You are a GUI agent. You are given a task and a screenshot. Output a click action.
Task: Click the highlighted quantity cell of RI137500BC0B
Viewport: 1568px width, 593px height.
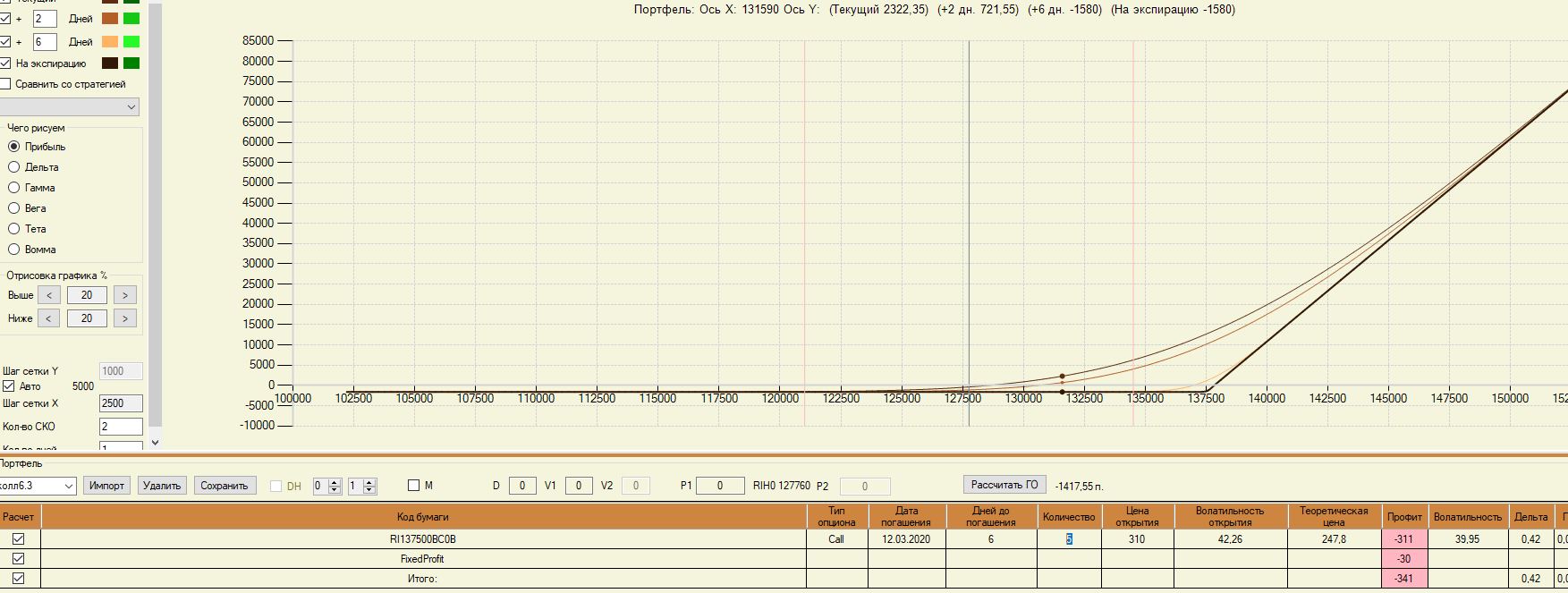[x=1069, y=539]
